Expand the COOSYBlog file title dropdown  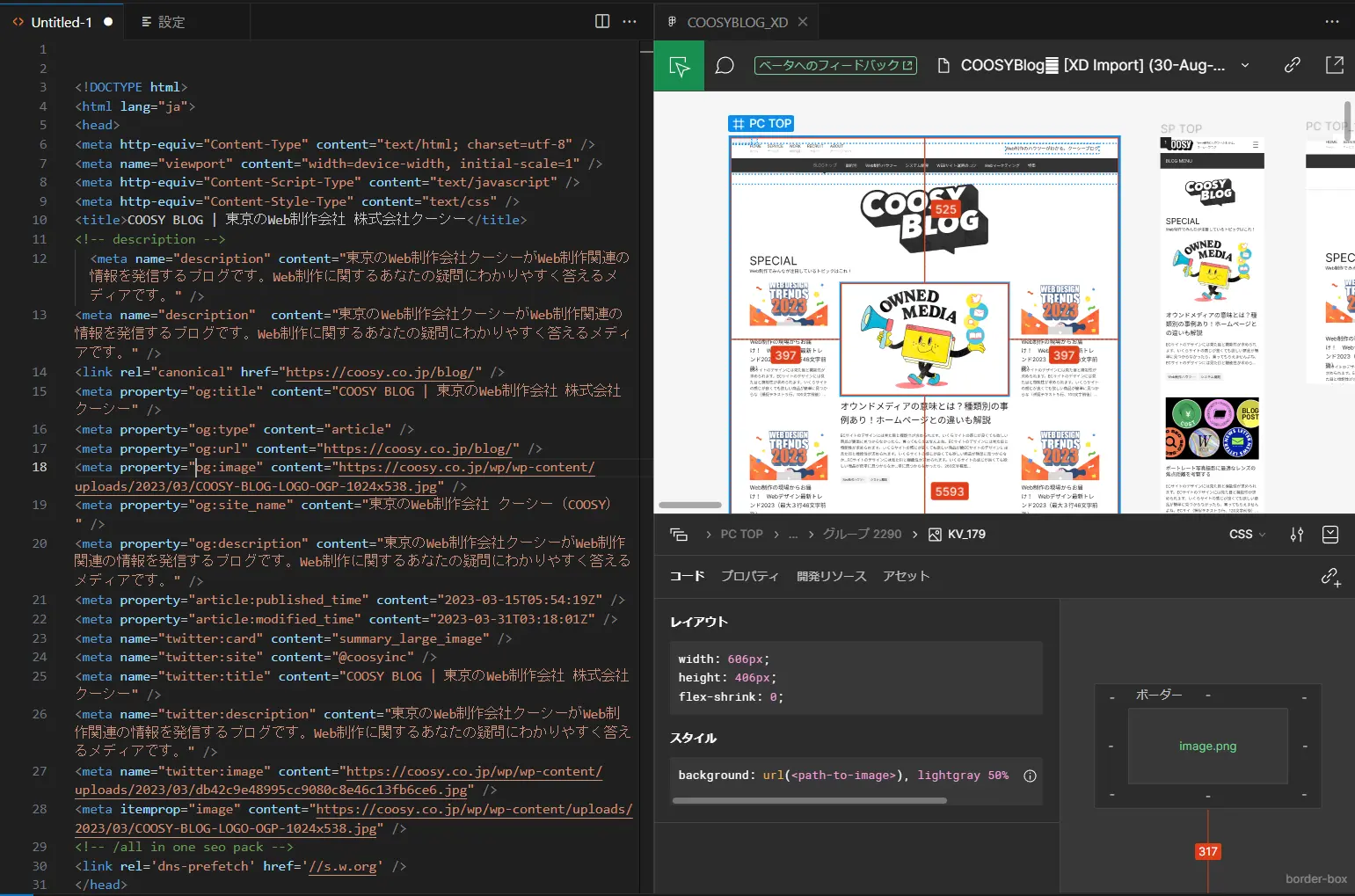[x=1245, y=65]
